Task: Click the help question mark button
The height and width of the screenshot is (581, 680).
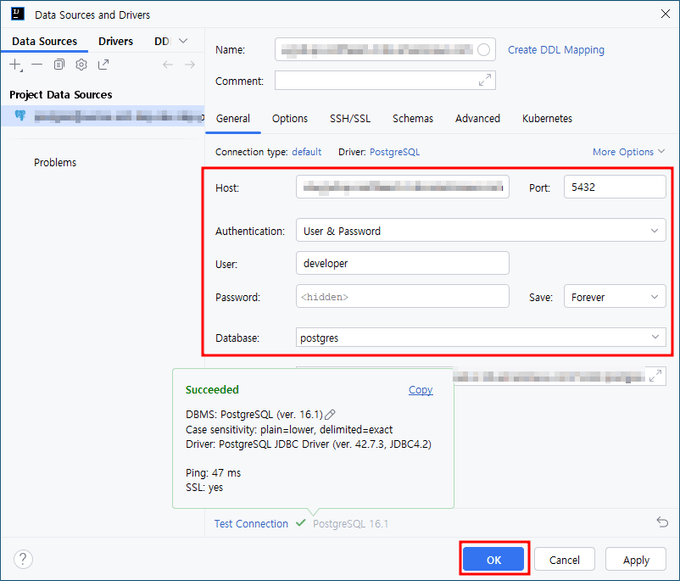Action: 24,559
